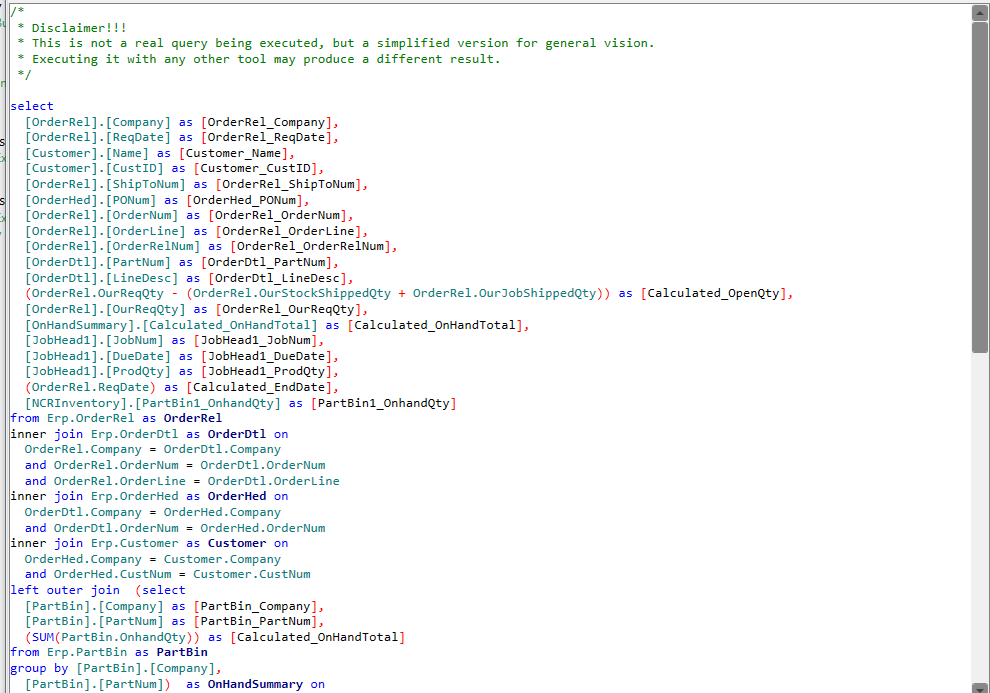This screenshot has height=693, width=990.
Task: Click SUM(PartBin.OnhandQty) expression
Action: (112, 637)
